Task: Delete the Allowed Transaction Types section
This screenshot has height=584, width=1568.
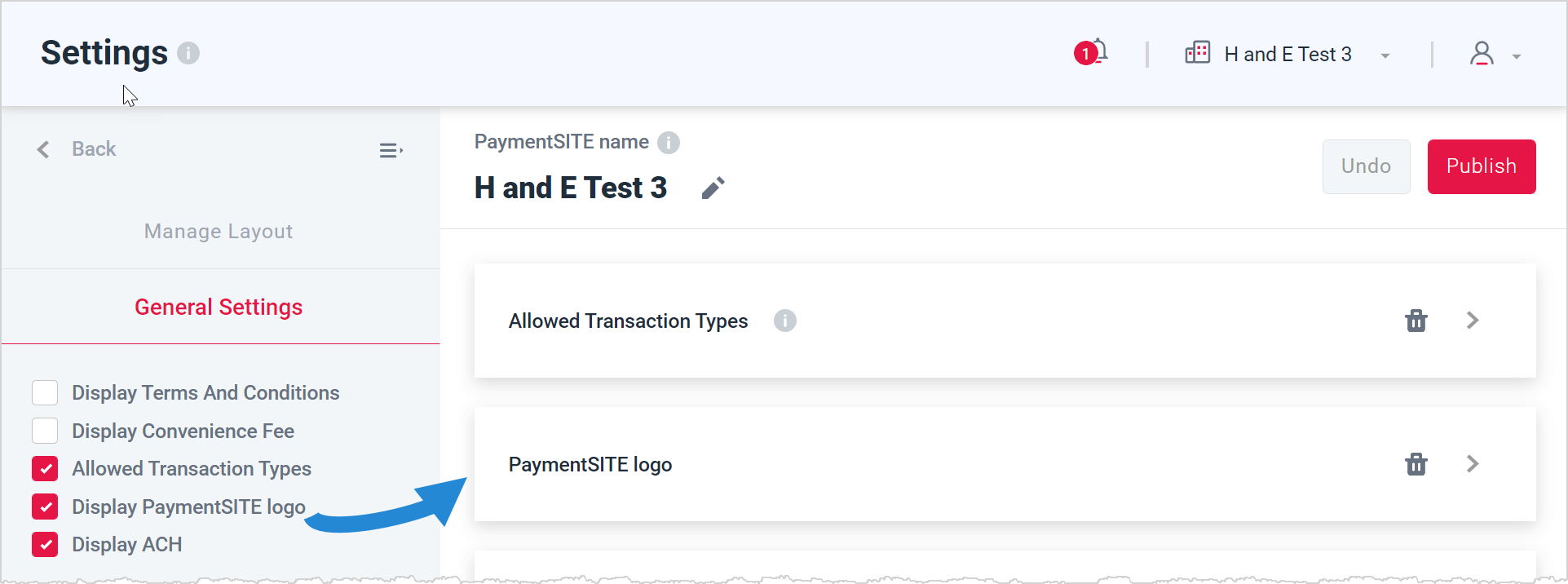Action: pyautogui.click(x=1416, y=321)
